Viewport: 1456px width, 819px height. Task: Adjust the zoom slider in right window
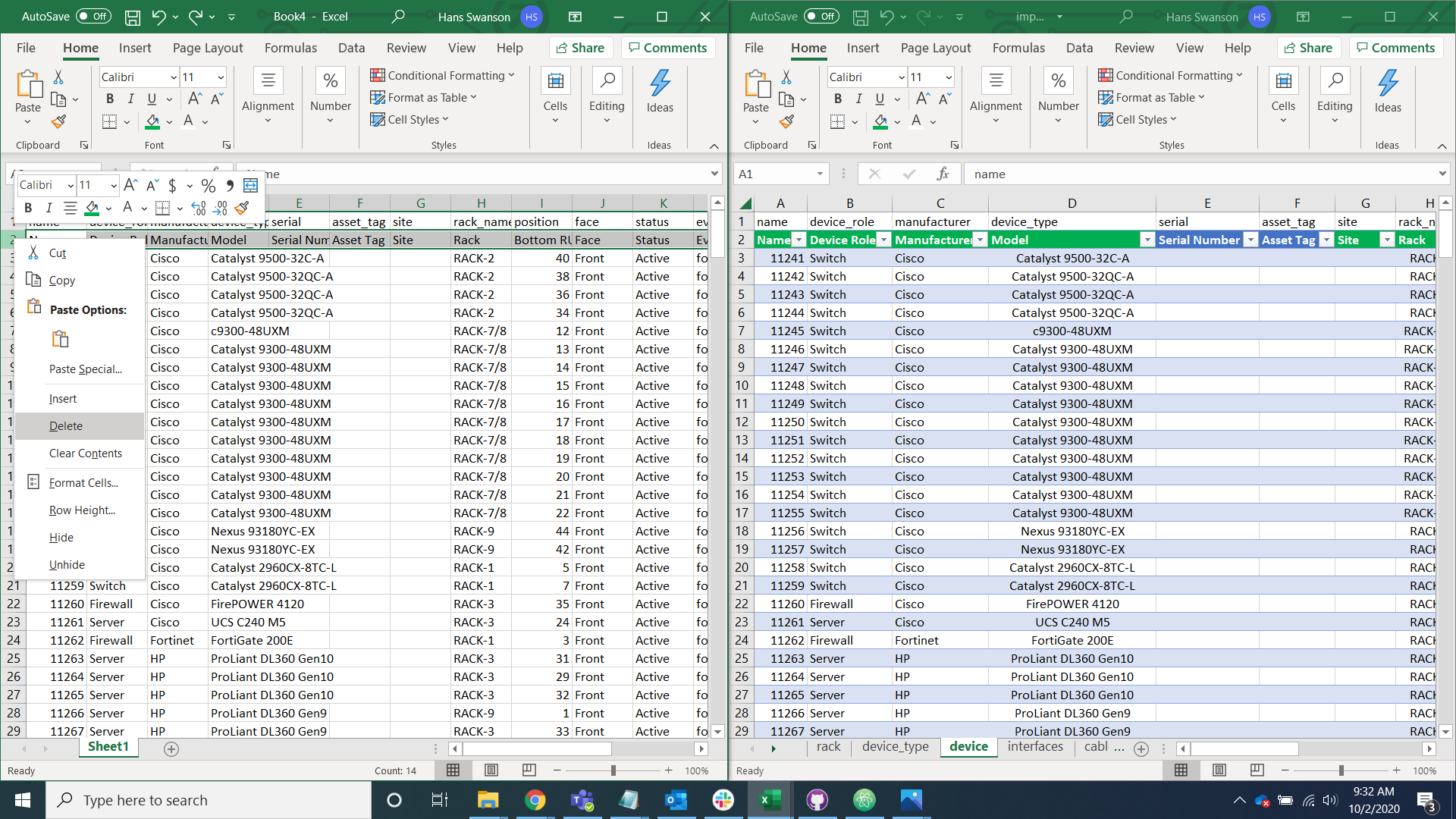click(1341, 770)
